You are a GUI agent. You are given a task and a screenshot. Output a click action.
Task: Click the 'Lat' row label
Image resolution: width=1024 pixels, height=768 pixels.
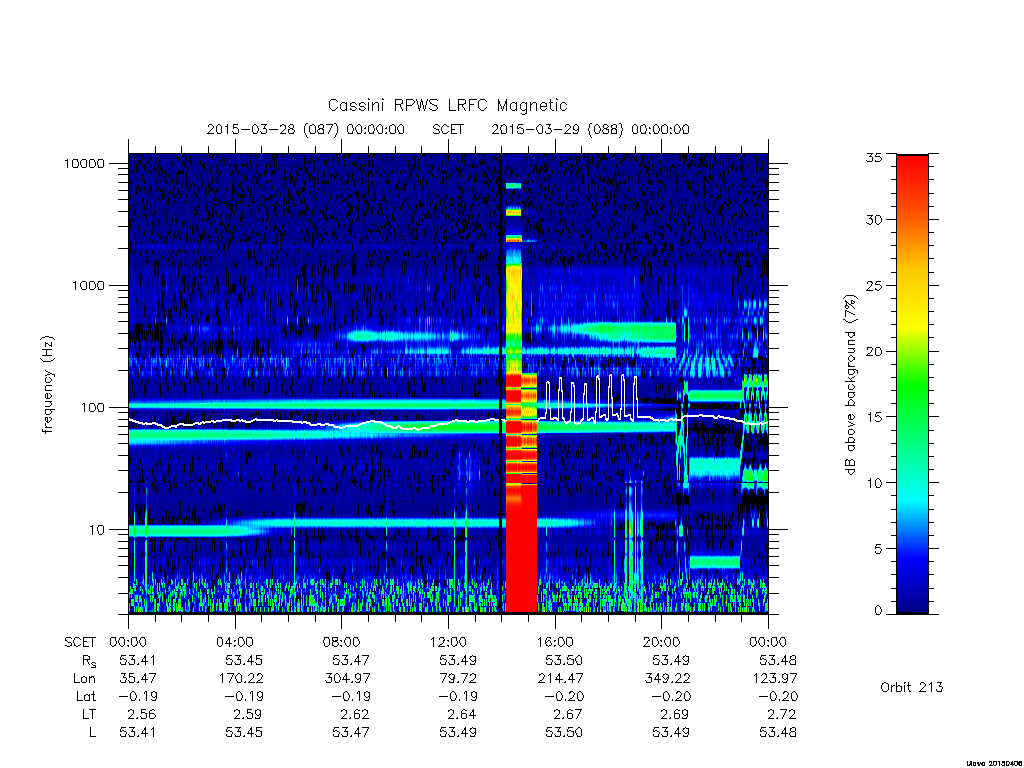click(x=86, y=696)
